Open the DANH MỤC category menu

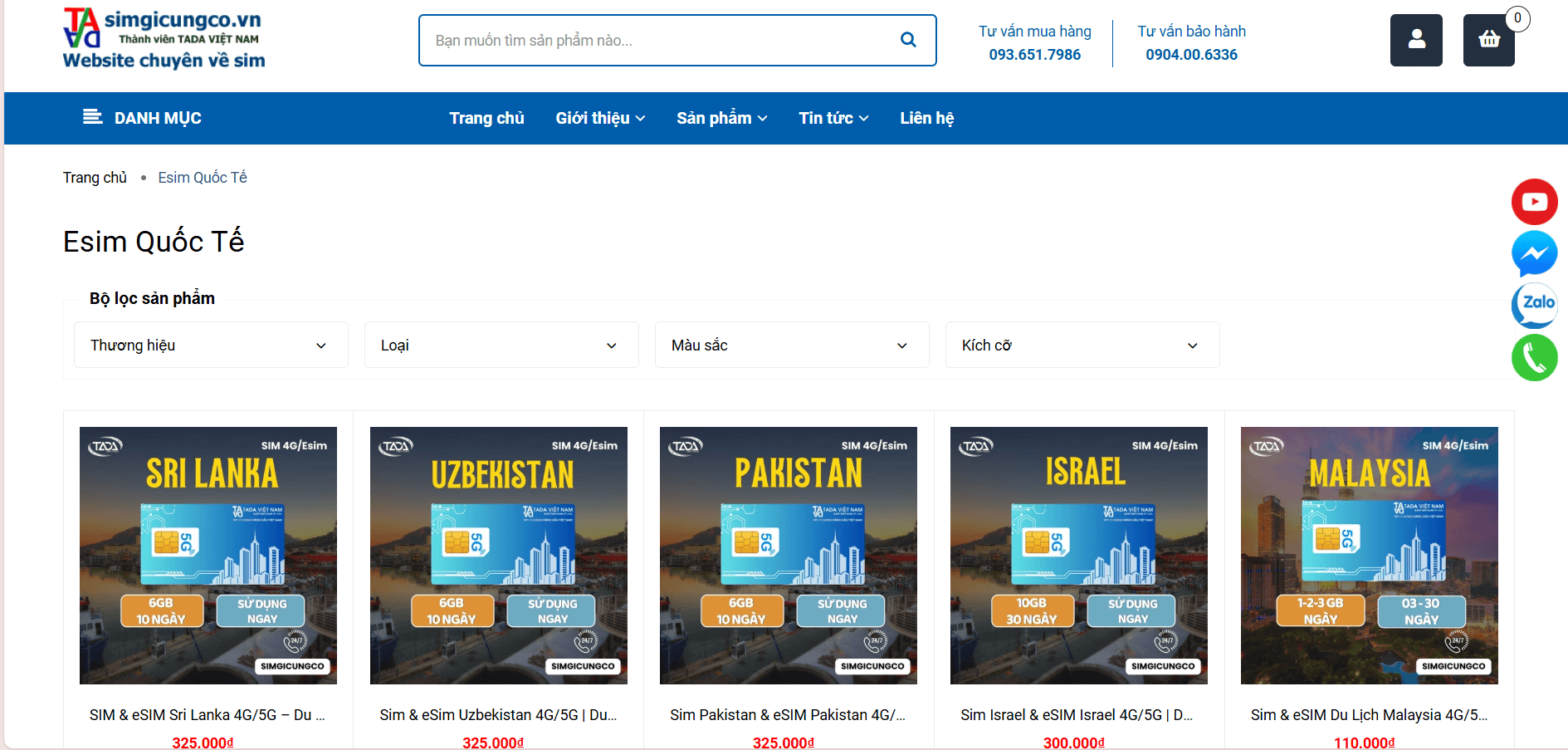click(143, 118)
